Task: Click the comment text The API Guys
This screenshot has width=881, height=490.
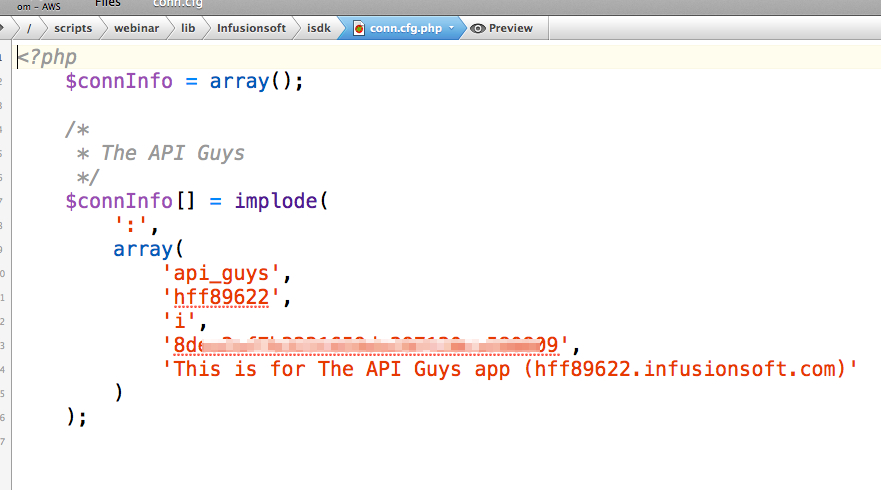Action: 172,153
